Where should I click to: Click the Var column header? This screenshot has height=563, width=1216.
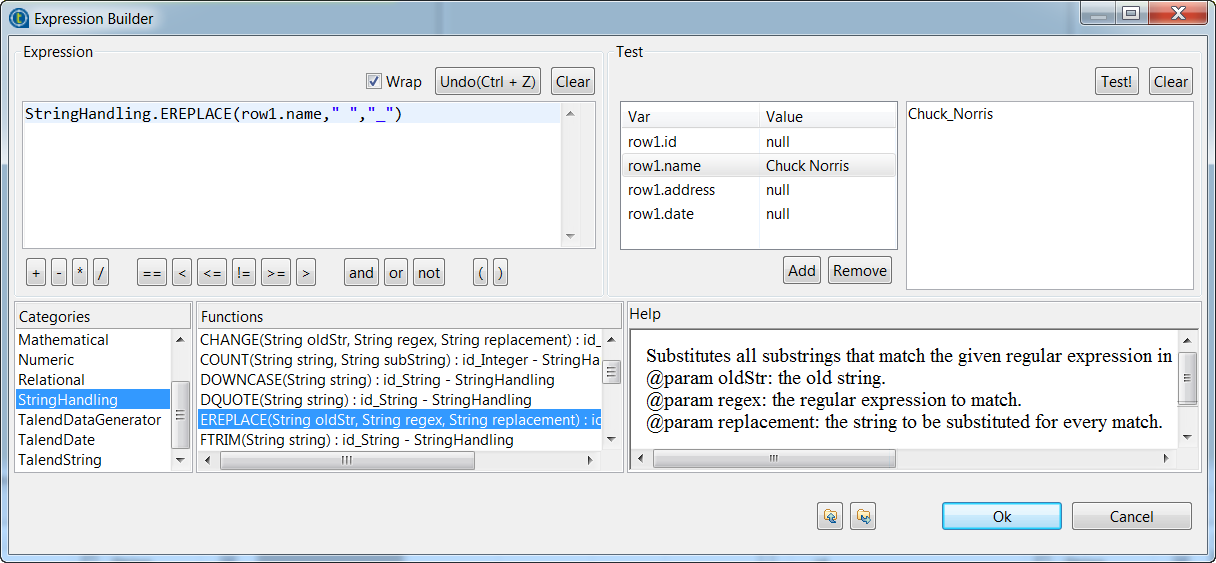(x=690, y=116)
